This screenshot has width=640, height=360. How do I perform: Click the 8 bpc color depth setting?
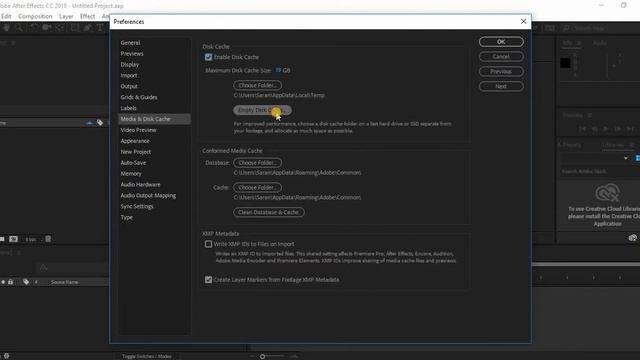31,240
